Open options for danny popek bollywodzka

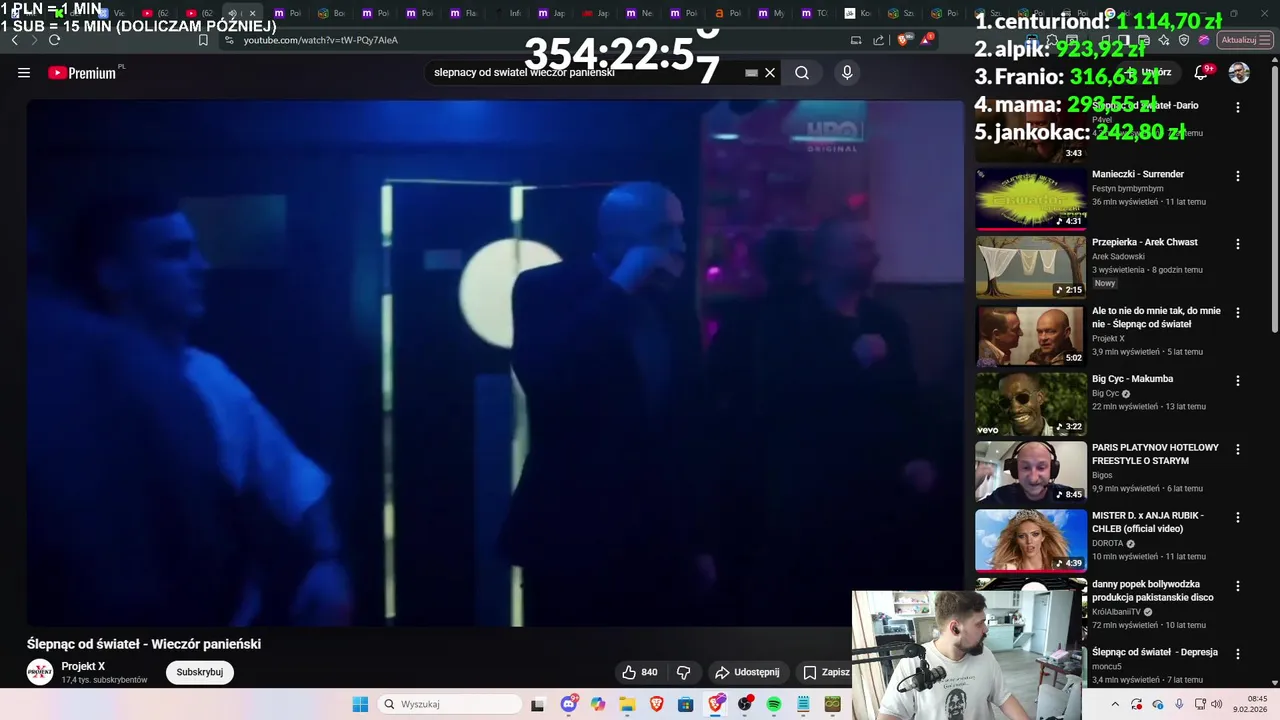(x=1238, y=586)
